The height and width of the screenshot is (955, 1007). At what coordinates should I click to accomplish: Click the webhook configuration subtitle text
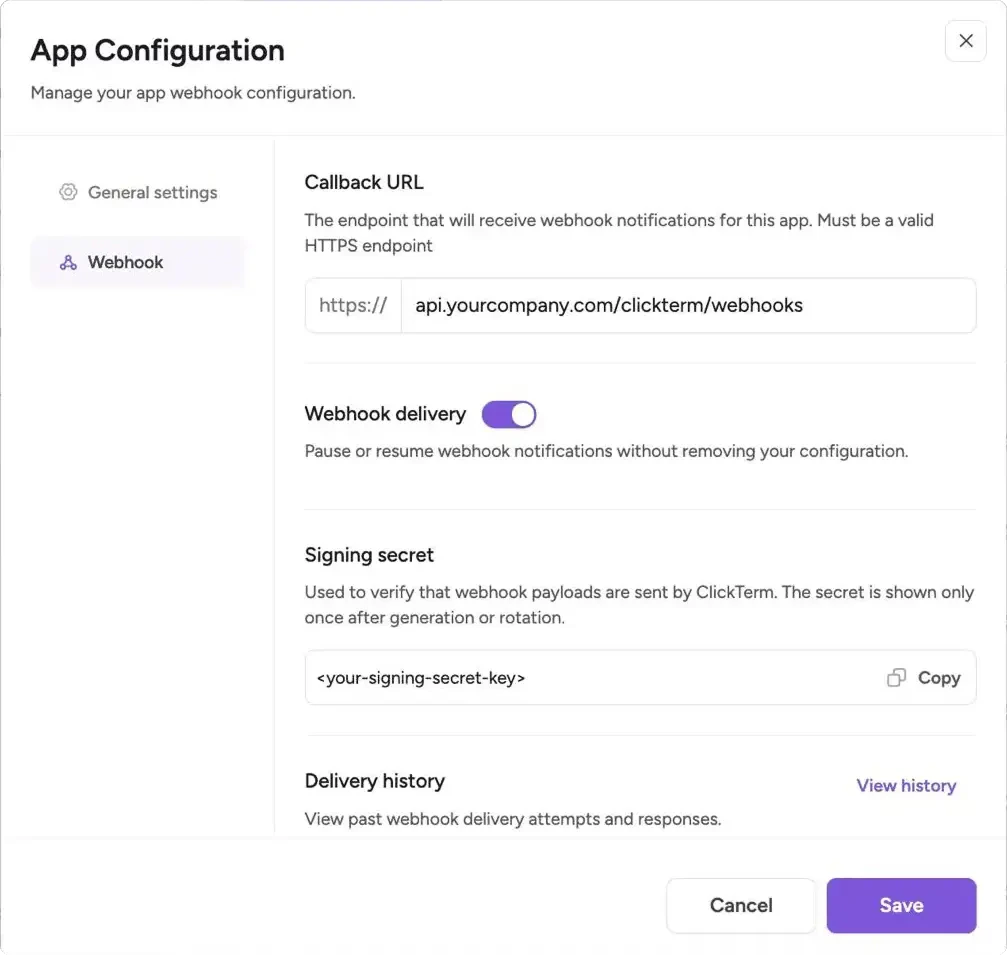(192, 92)
